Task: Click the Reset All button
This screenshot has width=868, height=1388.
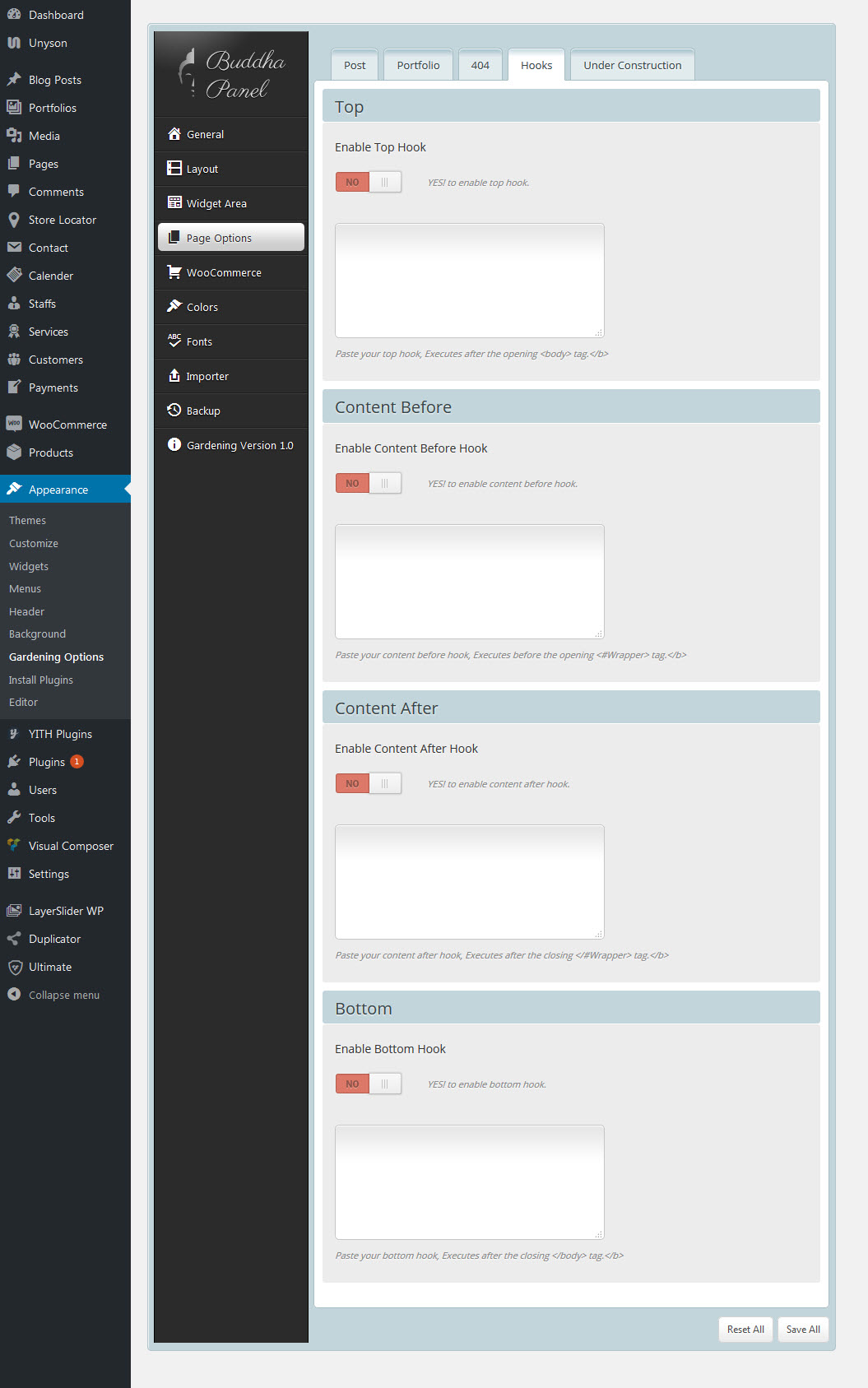Action: [745, 1330]
